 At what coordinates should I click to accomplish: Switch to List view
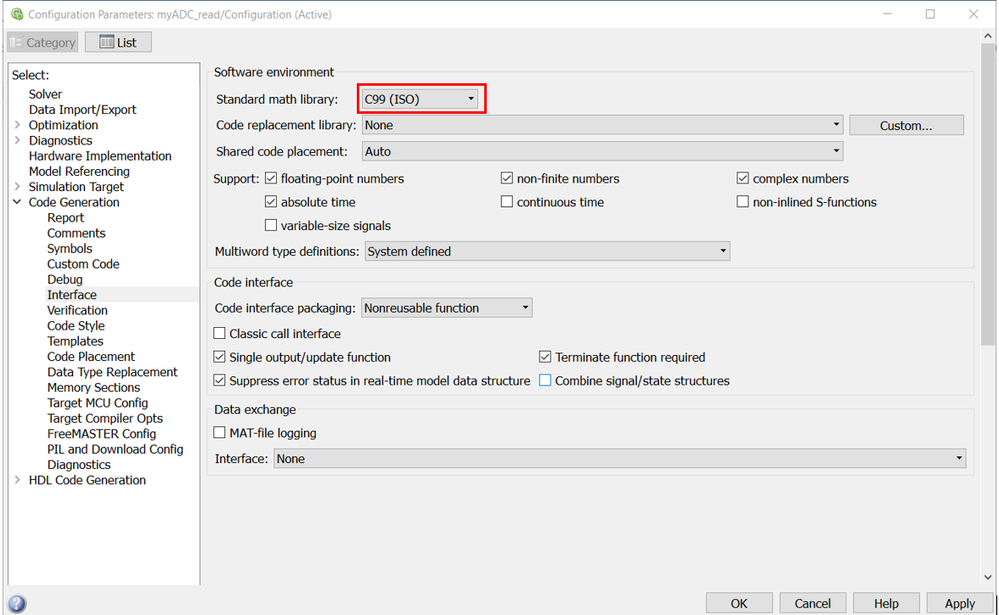118,42
